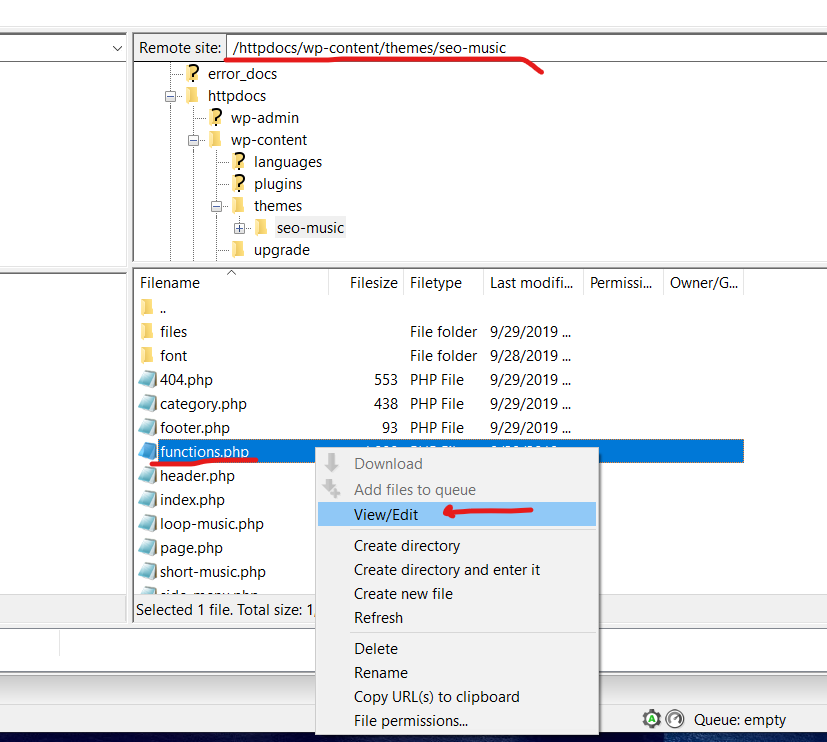Click the header.php file icon

[x=147, y=476]
